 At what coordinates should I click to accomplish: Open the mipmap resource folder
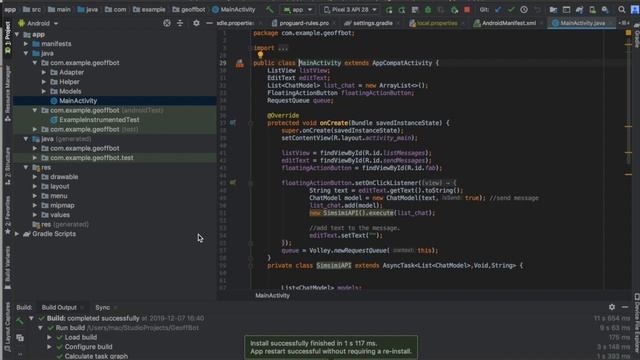click(62, 205)
